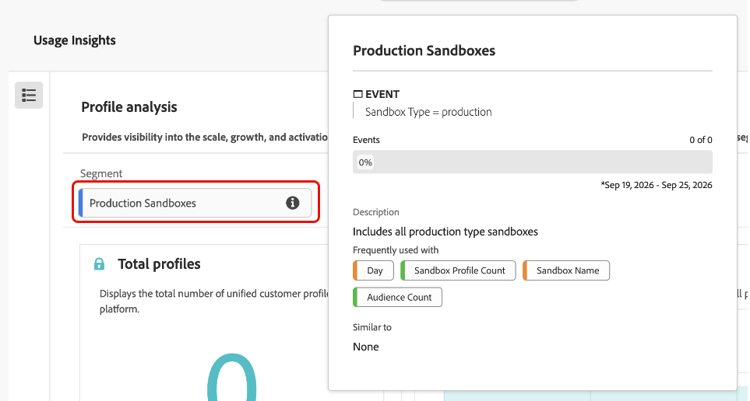Click the Sandbox Name dimension tag
The height and width of the screenshot is (401, 750).
(x=566, y=270)
